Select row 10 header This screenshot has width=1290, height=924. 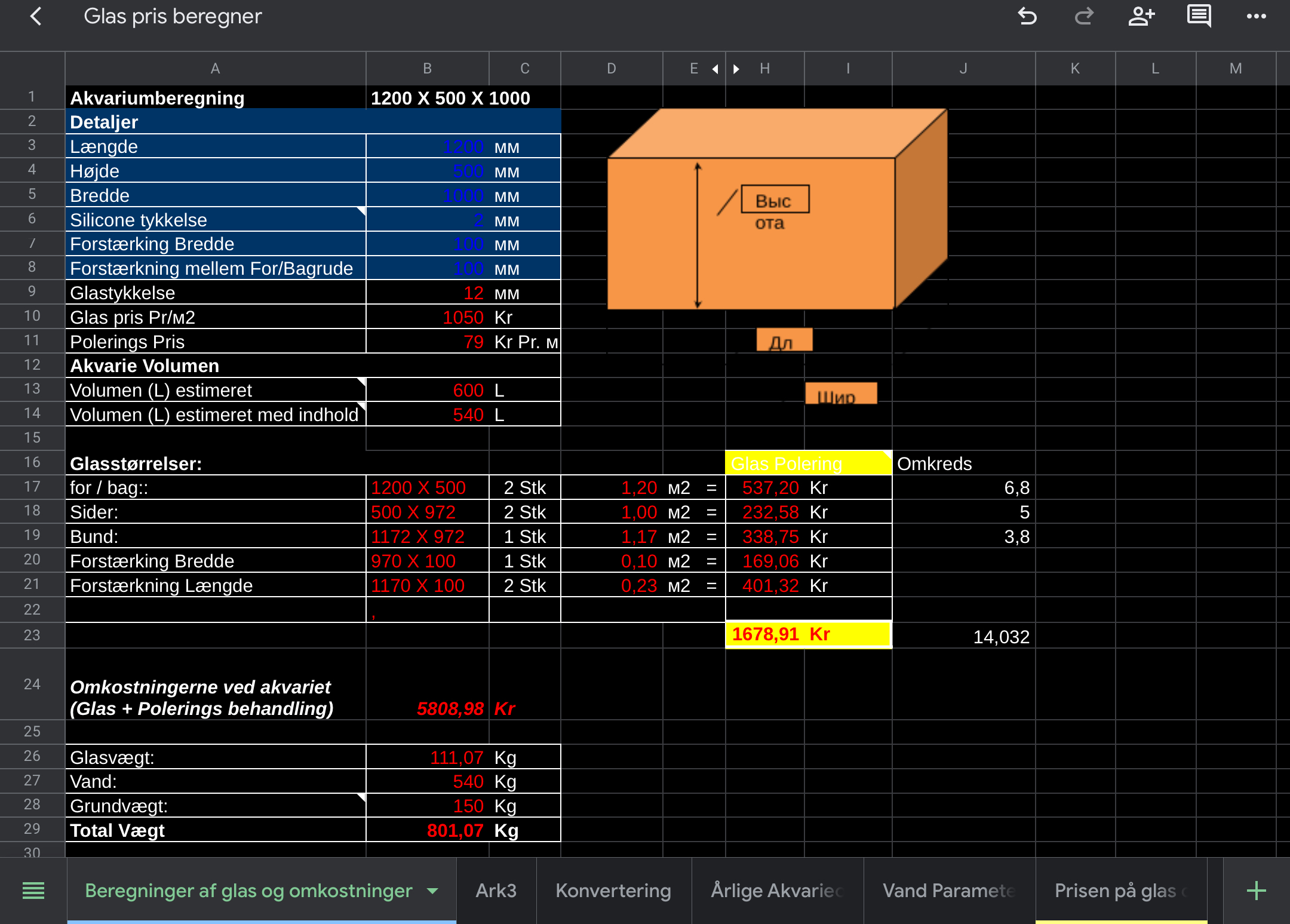pos(32,316)
